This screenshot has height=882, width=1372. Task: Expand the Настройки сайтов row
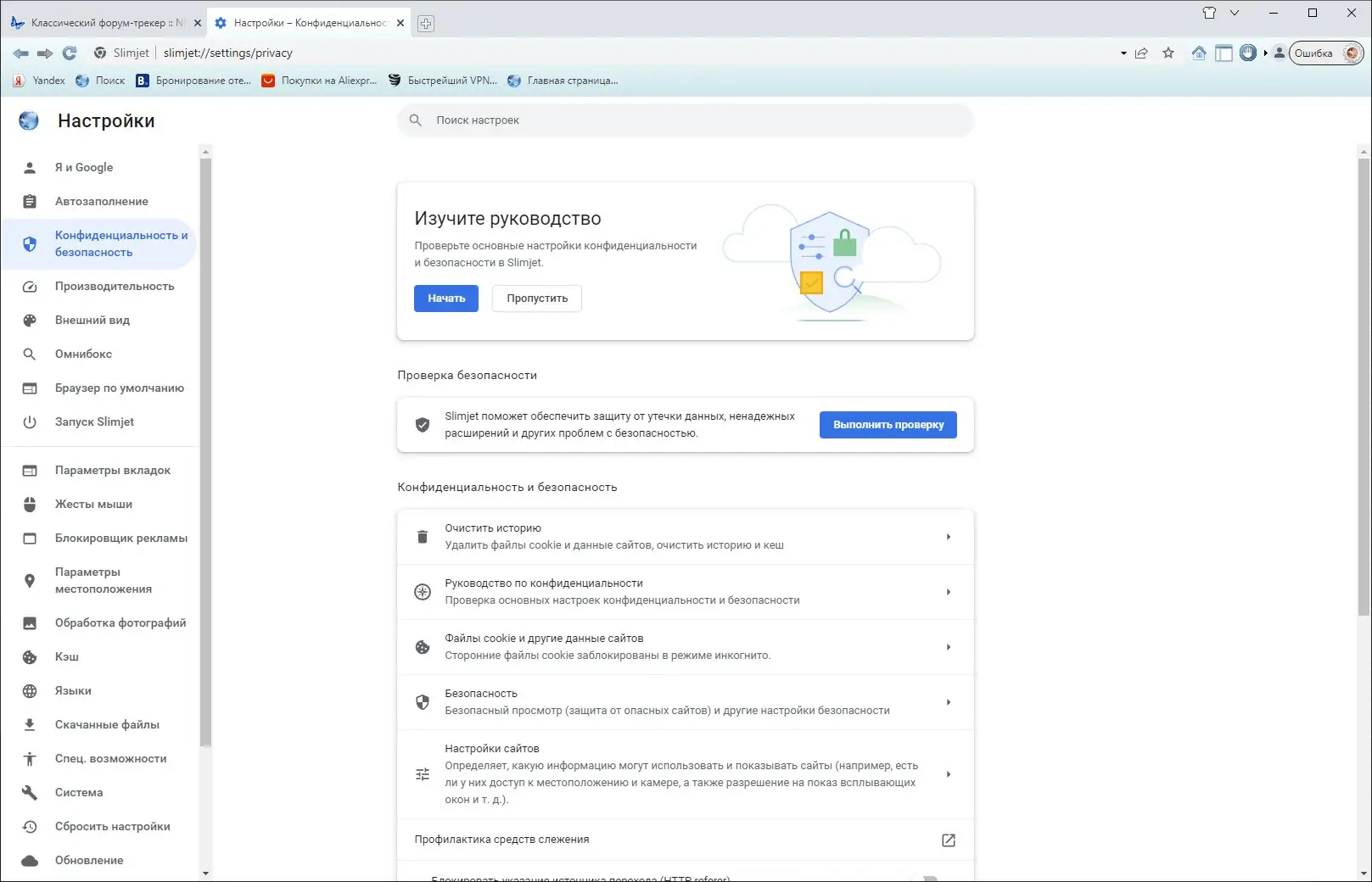click(685, 774)
